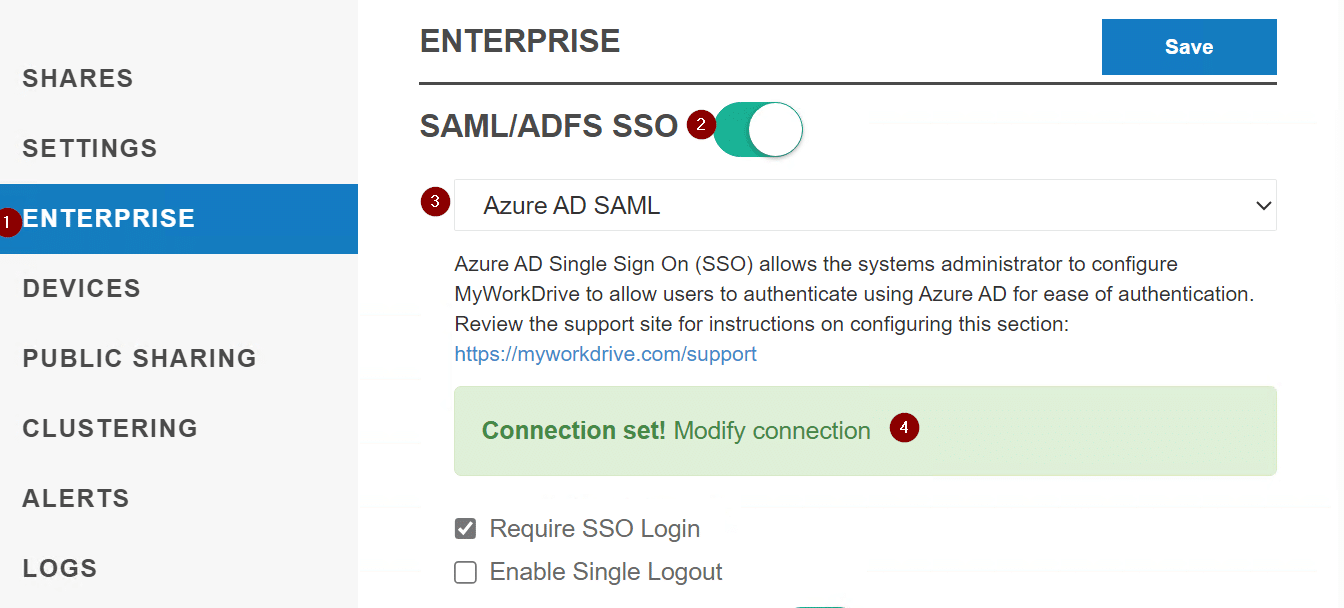
Task: Open the myworkdrive.com support link
Action: point(606,353)
